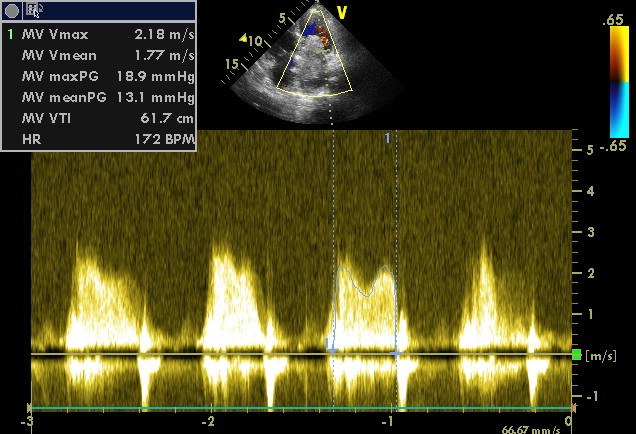Select the MV VTI measurement row
Image resolution: width=636 pixels, height=434 pixels.
click(98, 118)
